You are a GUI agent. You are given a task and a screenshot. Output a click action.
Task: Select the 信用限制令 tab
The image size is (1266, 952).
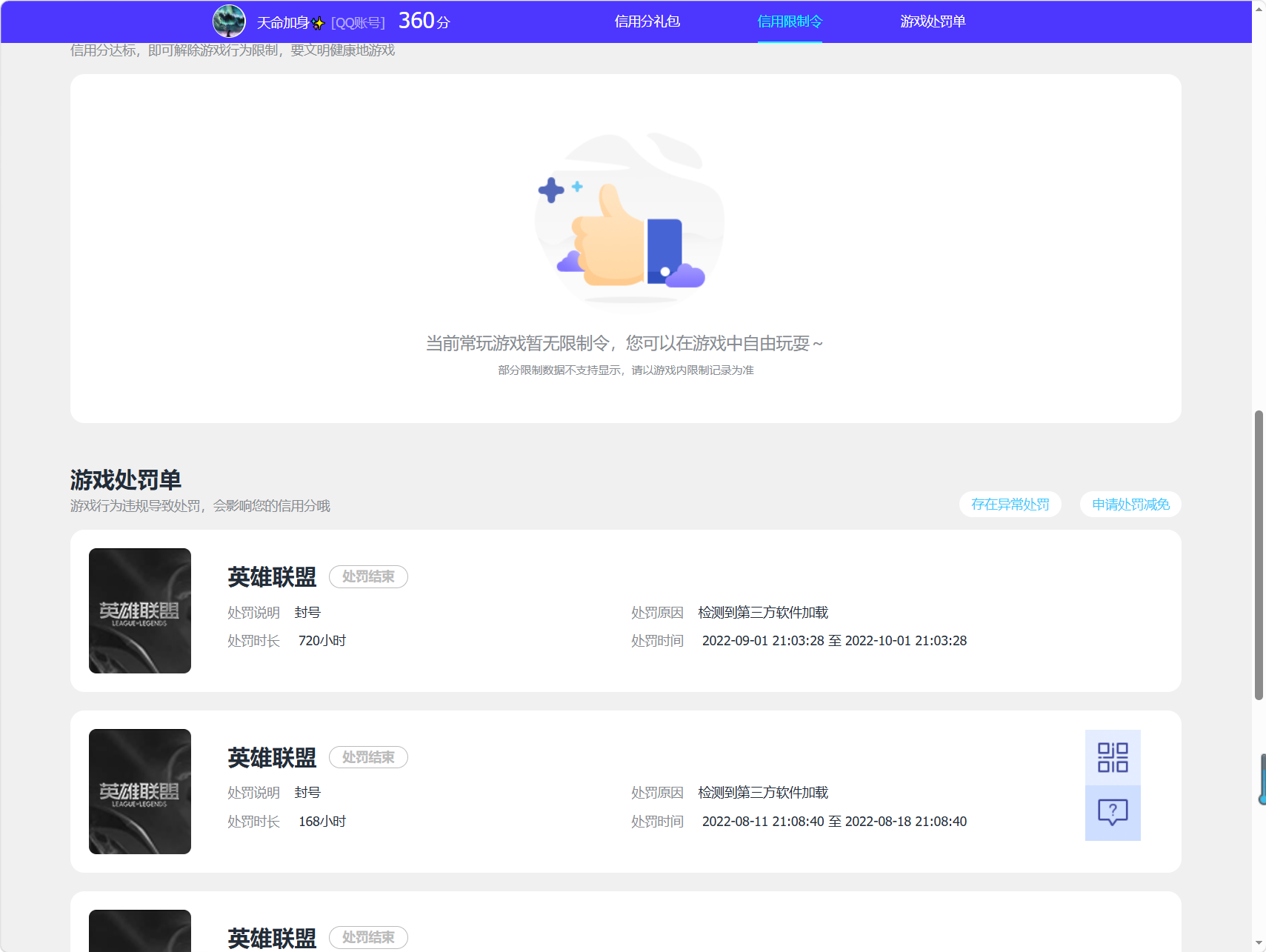[790, 21]
